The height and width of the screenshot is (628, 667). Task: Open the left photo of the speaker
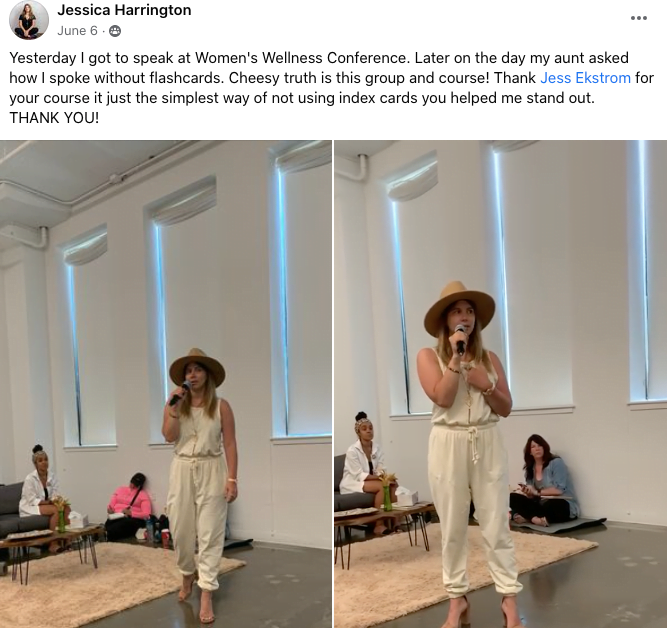click(x=165, y=384)
